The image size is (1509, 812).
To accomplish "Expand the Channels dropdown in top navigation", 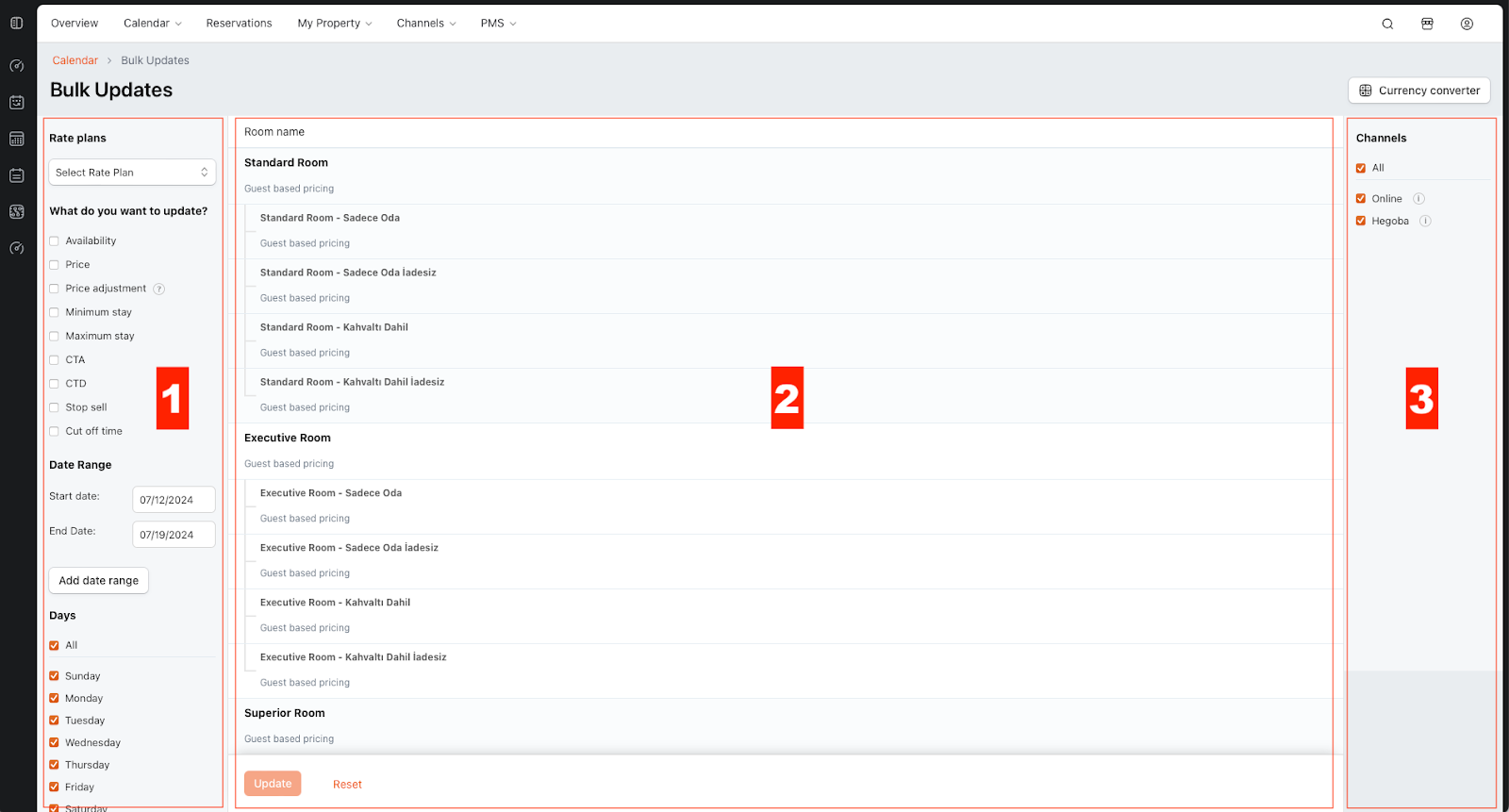I will click(425, 24).
